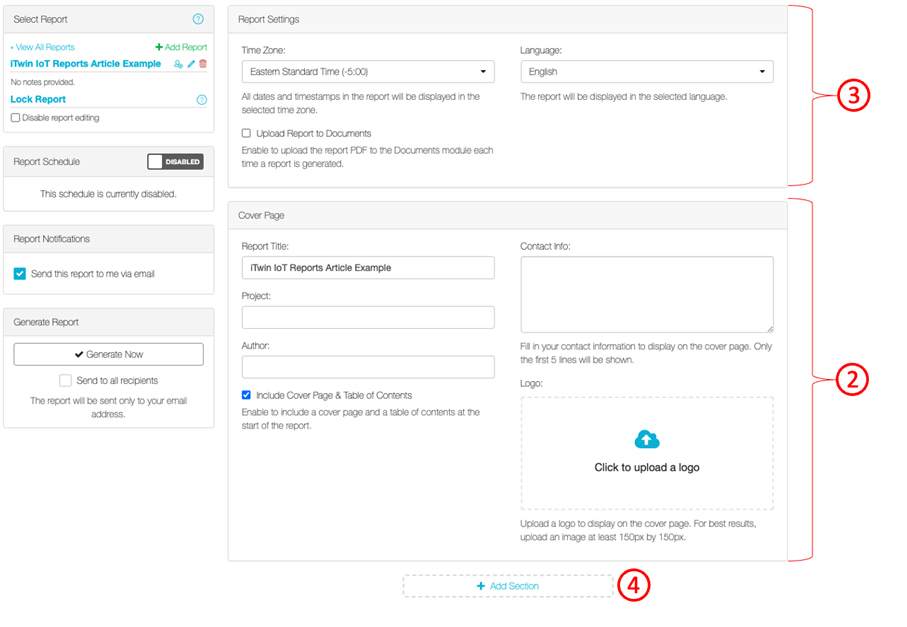
Task: Open the Time Zone dropdown
Action: [x=367, y=72]
